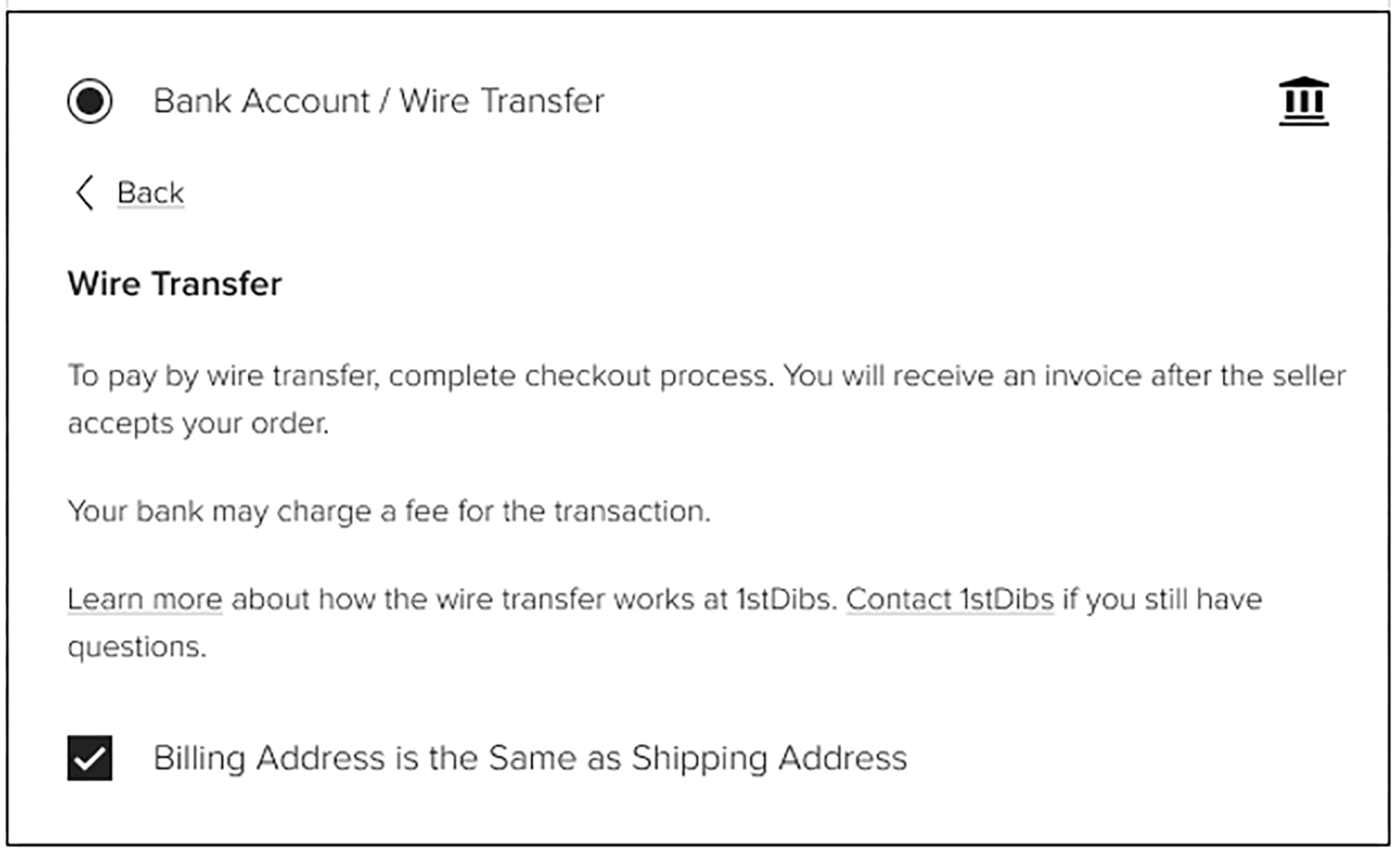This screenshot has width=1400, height=857.
Task: Click the bank building icon
Action: tap(1303, 101)
